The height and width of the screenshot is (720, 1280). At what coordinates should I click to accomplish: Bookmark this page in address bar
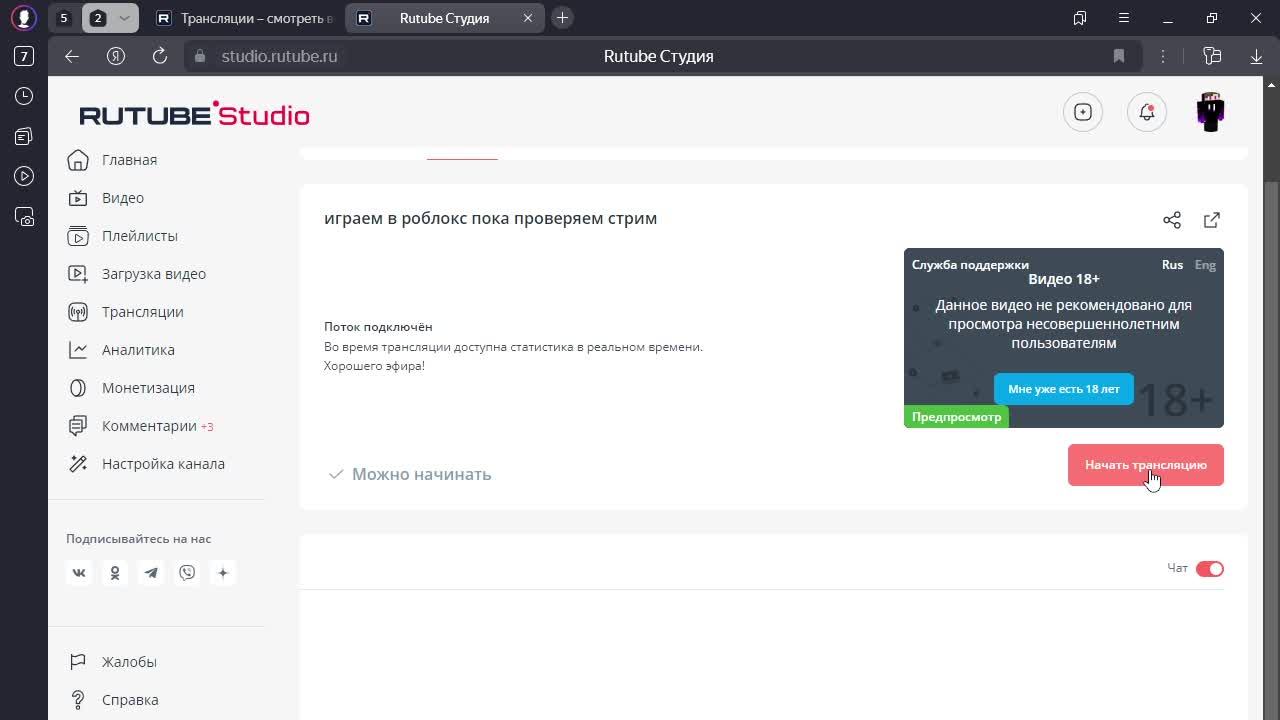coord(1119,56)
